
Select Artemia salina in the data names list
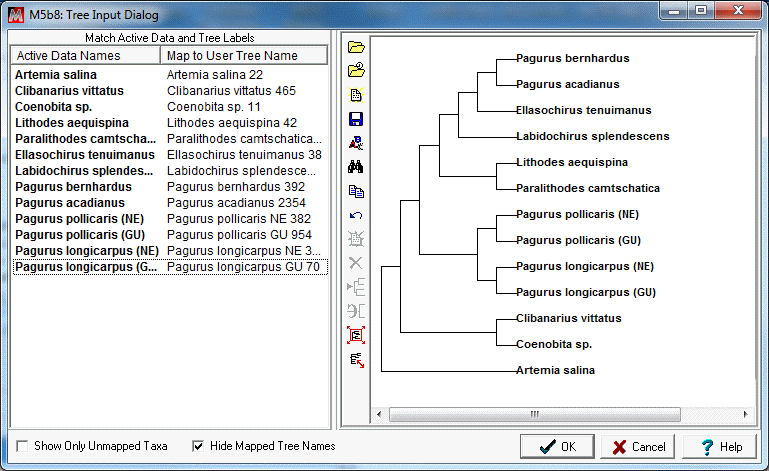56,75
